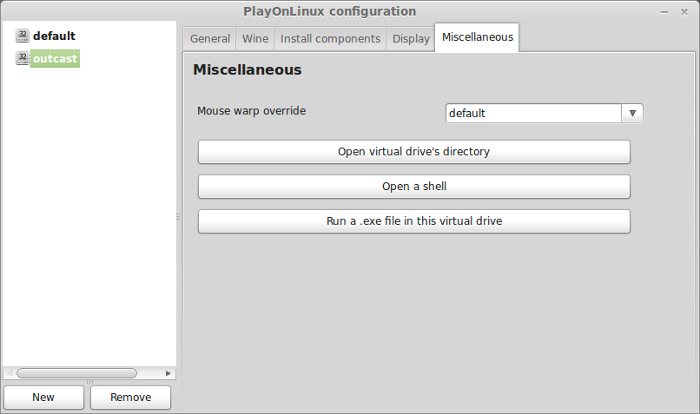This screenshot has height=414, width=700.
Task: Select the default virtual drive
Action: click(54, 36)
